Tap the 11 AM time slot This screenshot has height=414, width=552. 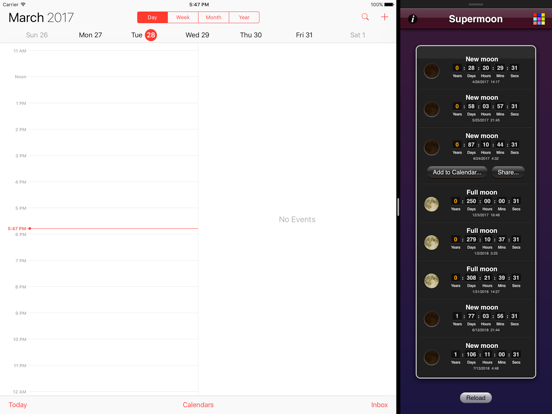(x=113, y=64)
